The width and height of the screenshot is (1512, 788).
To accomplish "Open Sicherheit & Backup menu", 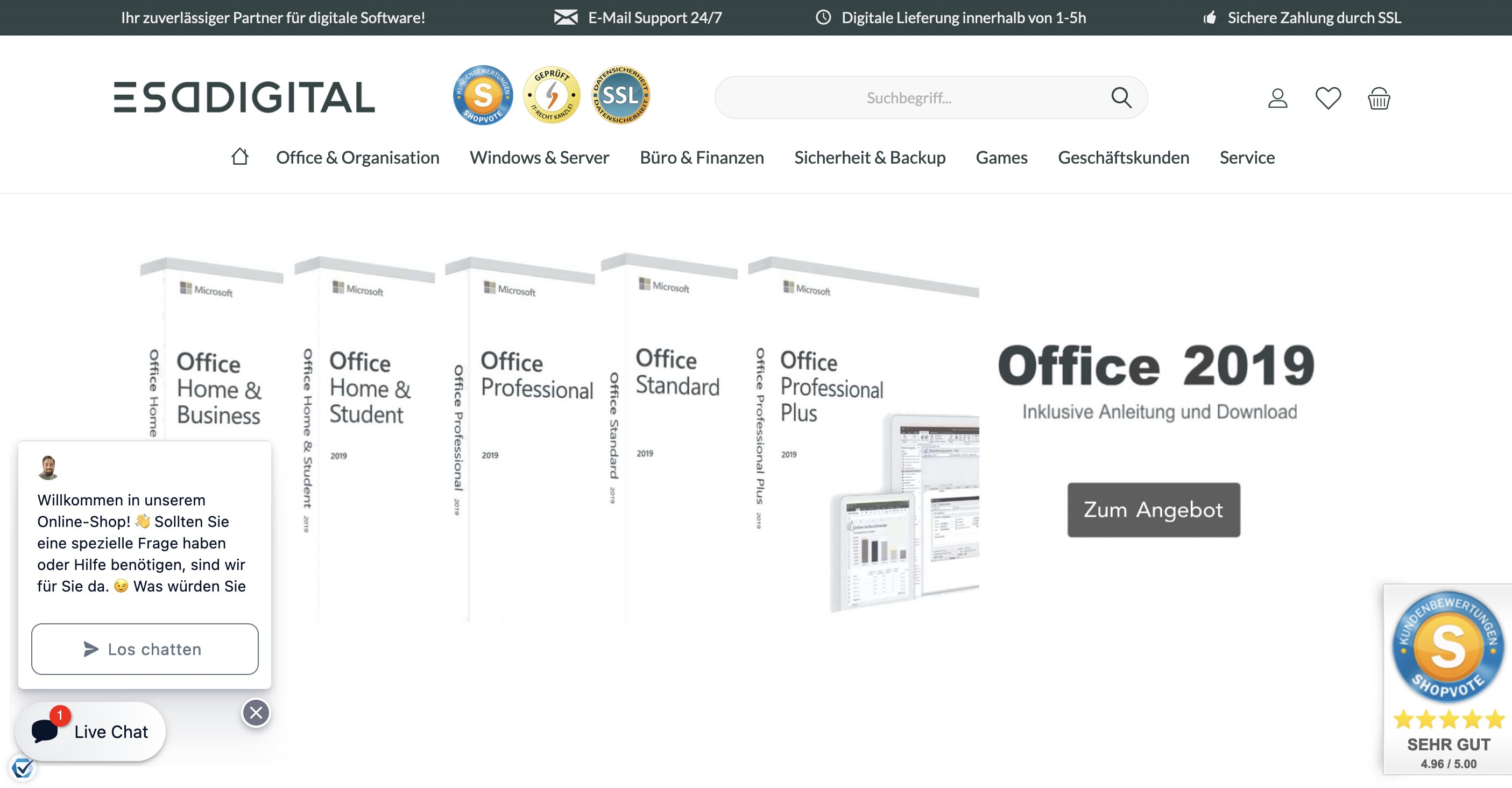I will pyautogui.click(x=870, y=157).
